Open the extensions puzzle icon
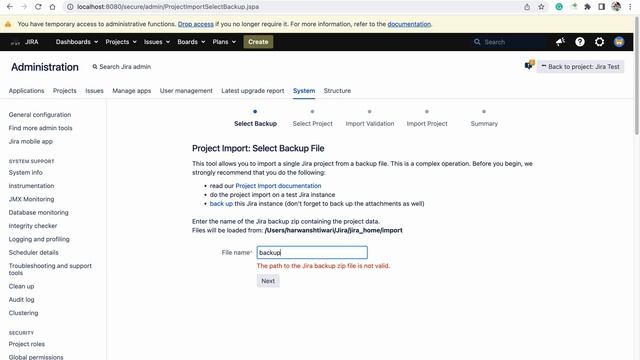This screenshot has height=360, width=640. [x=587, y=7]
